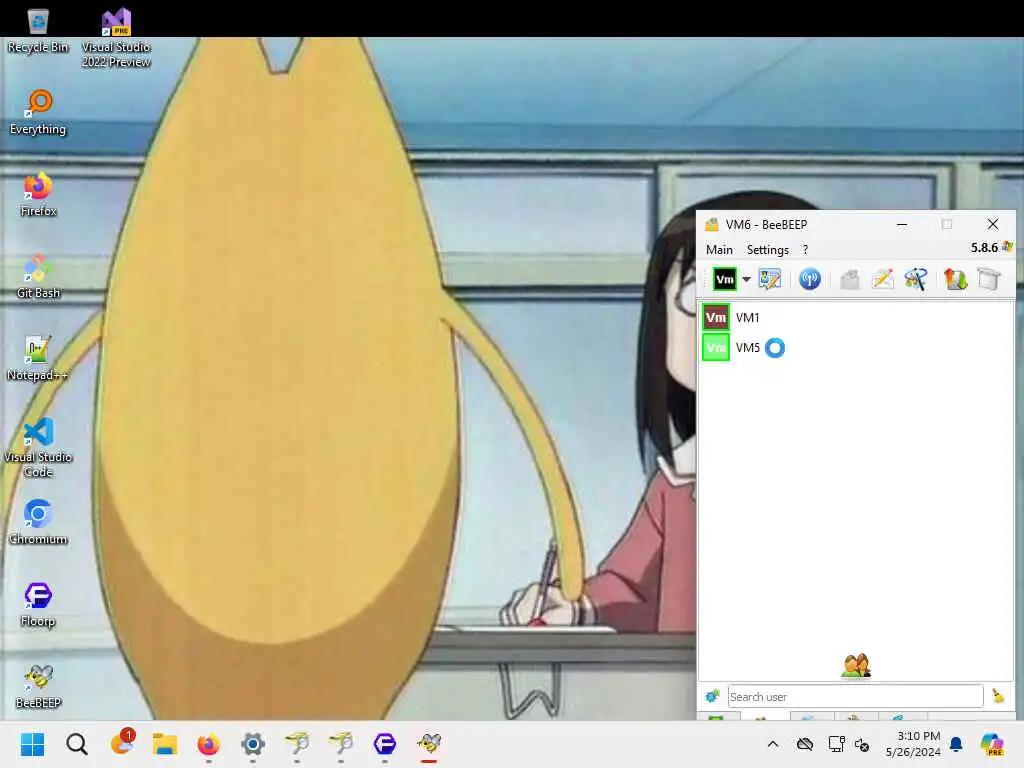This screenshot has height=768, width=1024.
Task: Open taskbar Search magnifier
Action: point(76,744)
